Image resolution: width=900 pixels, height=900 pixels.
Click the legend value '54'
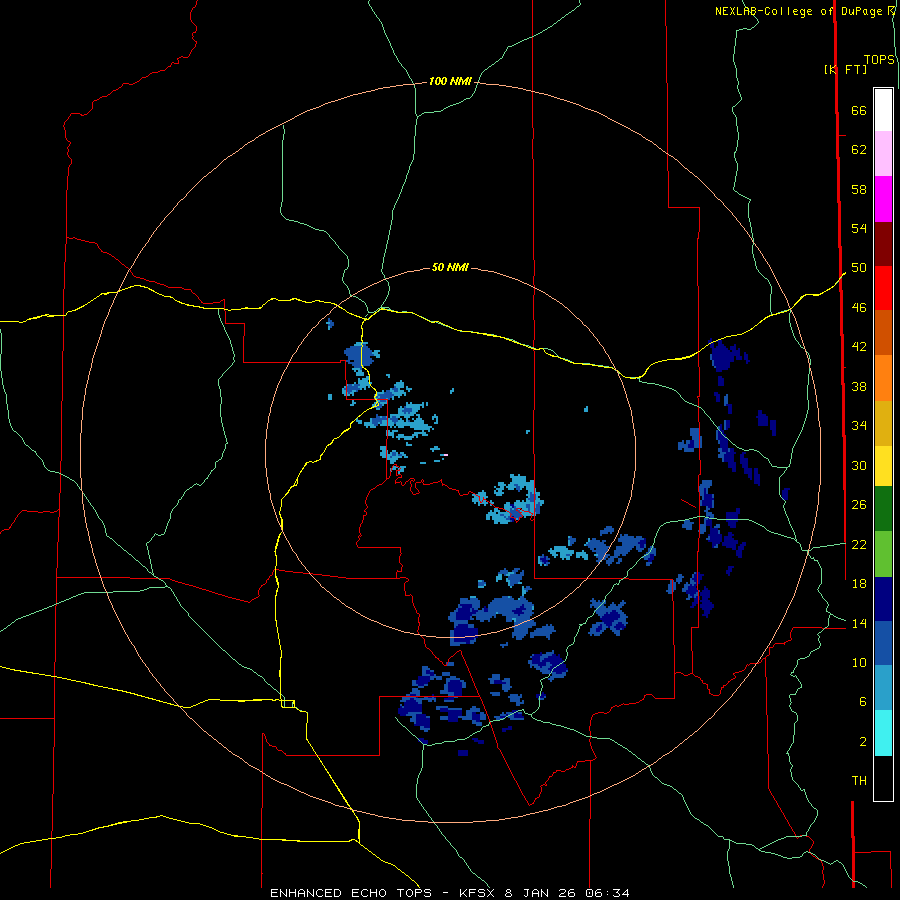pyautogui.click(x=859, y=228)
